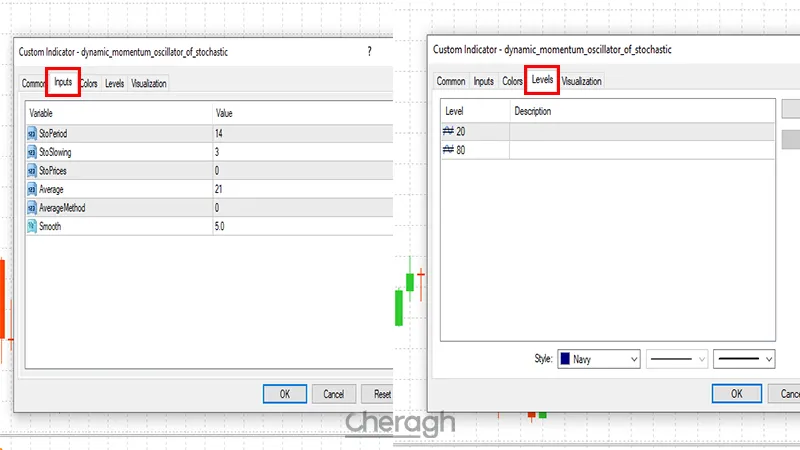
Task: Select the StoPeriod value 14 cell
Action: [x=300, y=133]
